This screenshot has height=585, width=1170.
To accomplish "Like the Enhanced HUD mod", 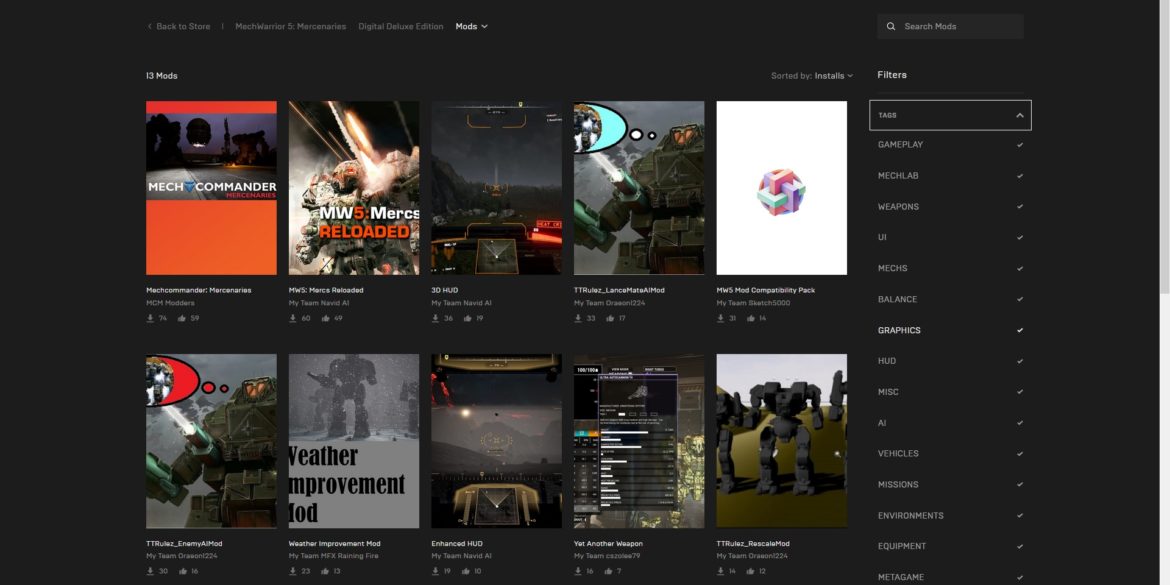I will (466, 572).
